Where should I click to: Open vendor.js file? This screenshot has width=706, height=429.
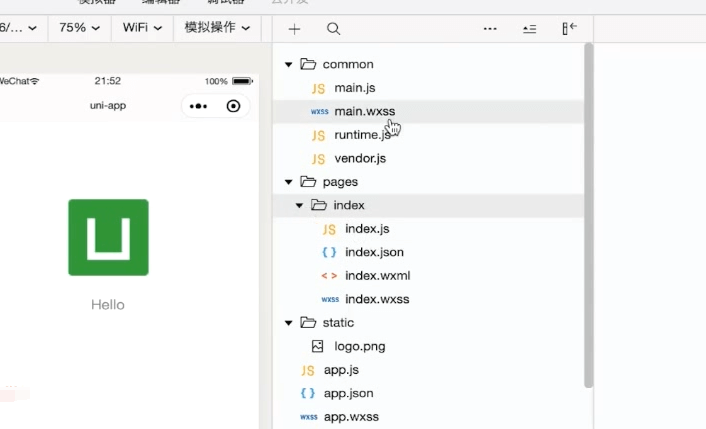[x=360, y=158]
